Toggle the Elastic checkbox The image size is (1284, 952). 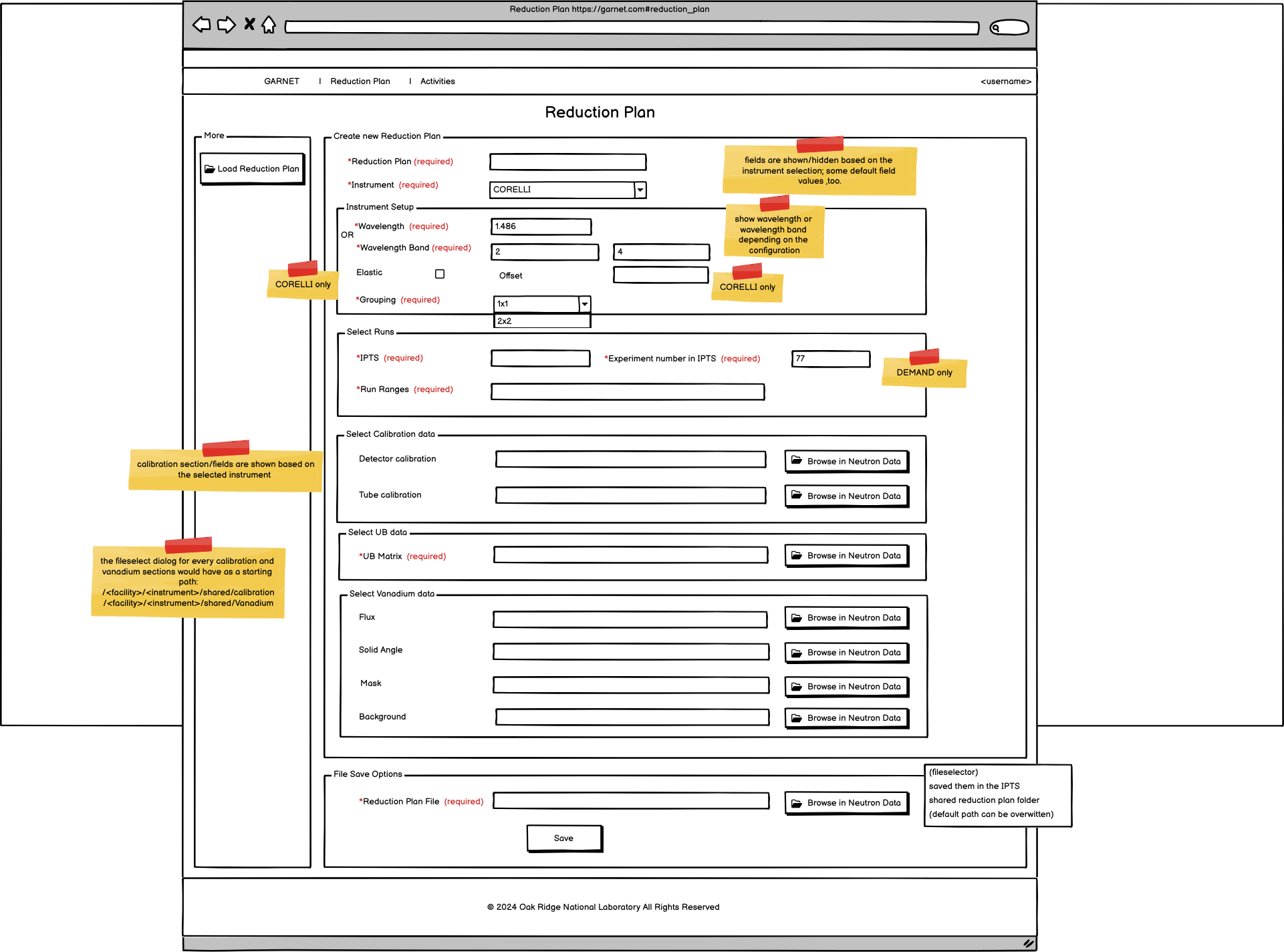(x=440, y=273)
